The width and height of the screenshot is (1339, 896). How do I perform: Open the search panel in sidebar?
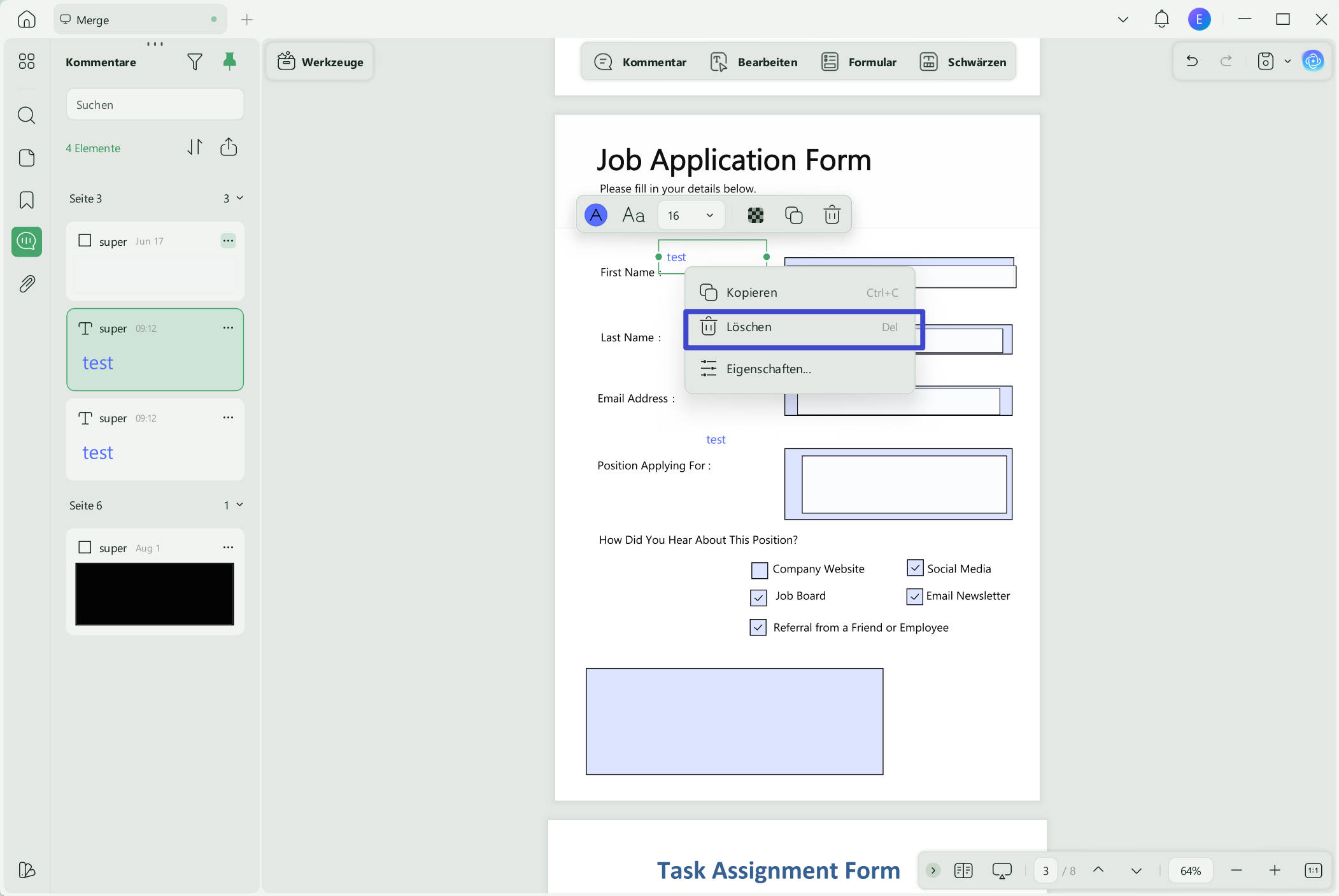click(x=26, y=115)
